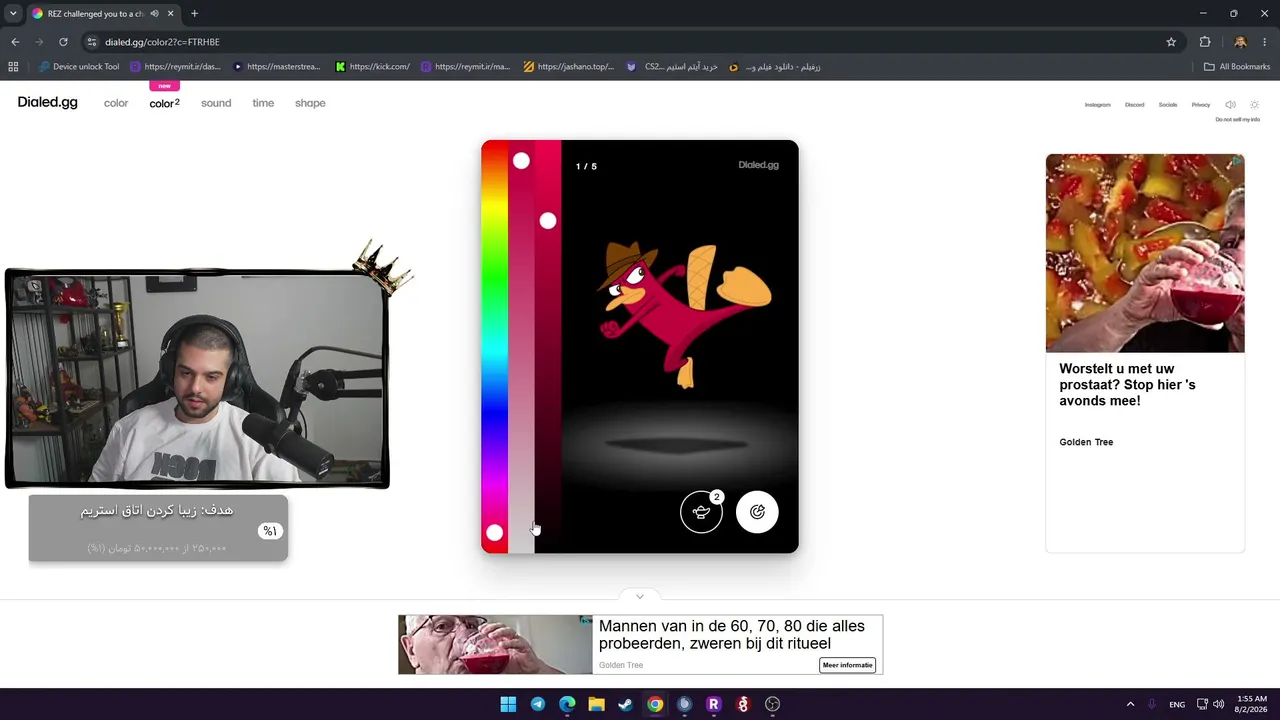Image resolution: width=1280 pixels, height=720 pixels.
Task: Click the banner ad headline about Mannen
Action: point(732,635)
